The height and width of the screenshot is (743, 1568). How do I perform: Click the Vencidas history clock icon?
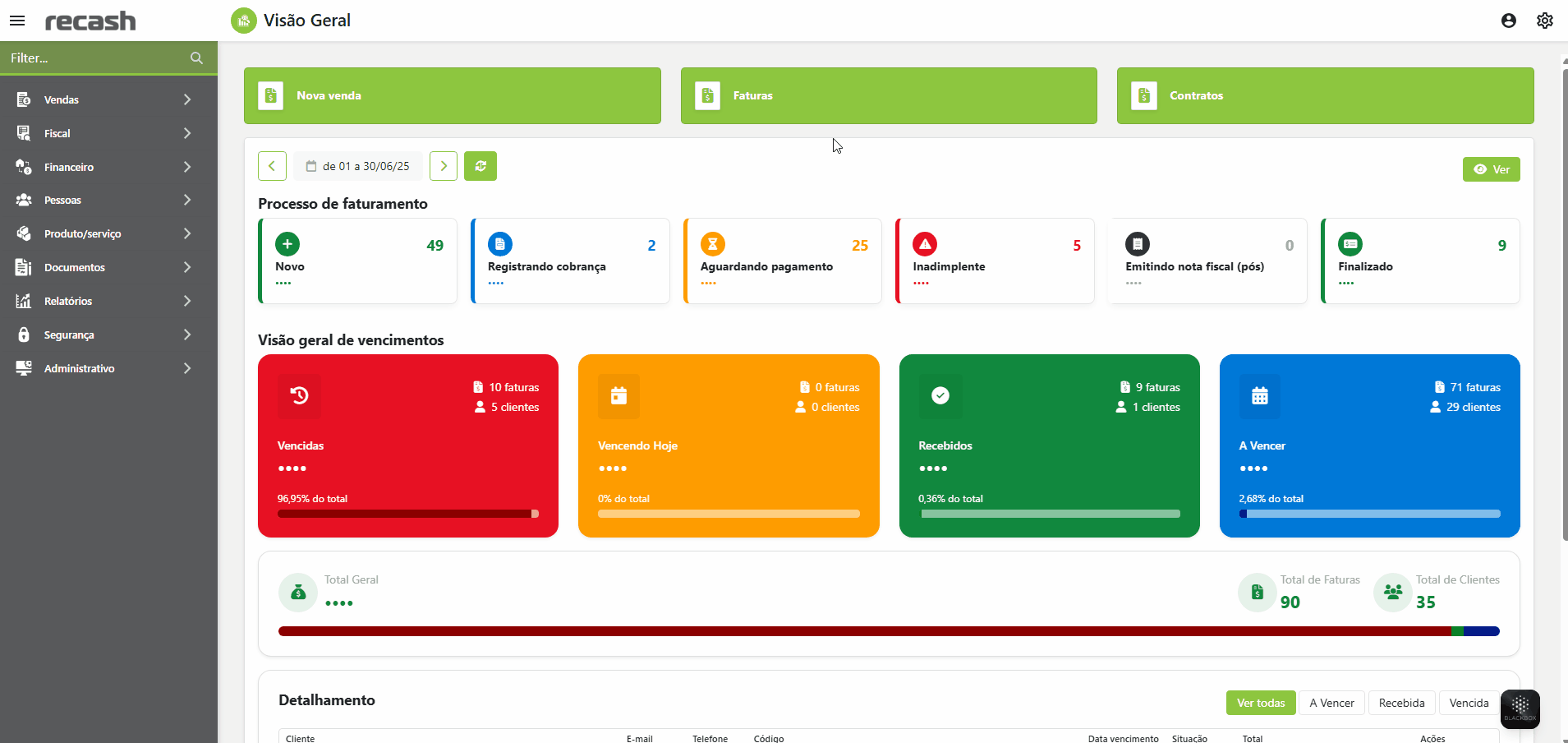[299, 395]
